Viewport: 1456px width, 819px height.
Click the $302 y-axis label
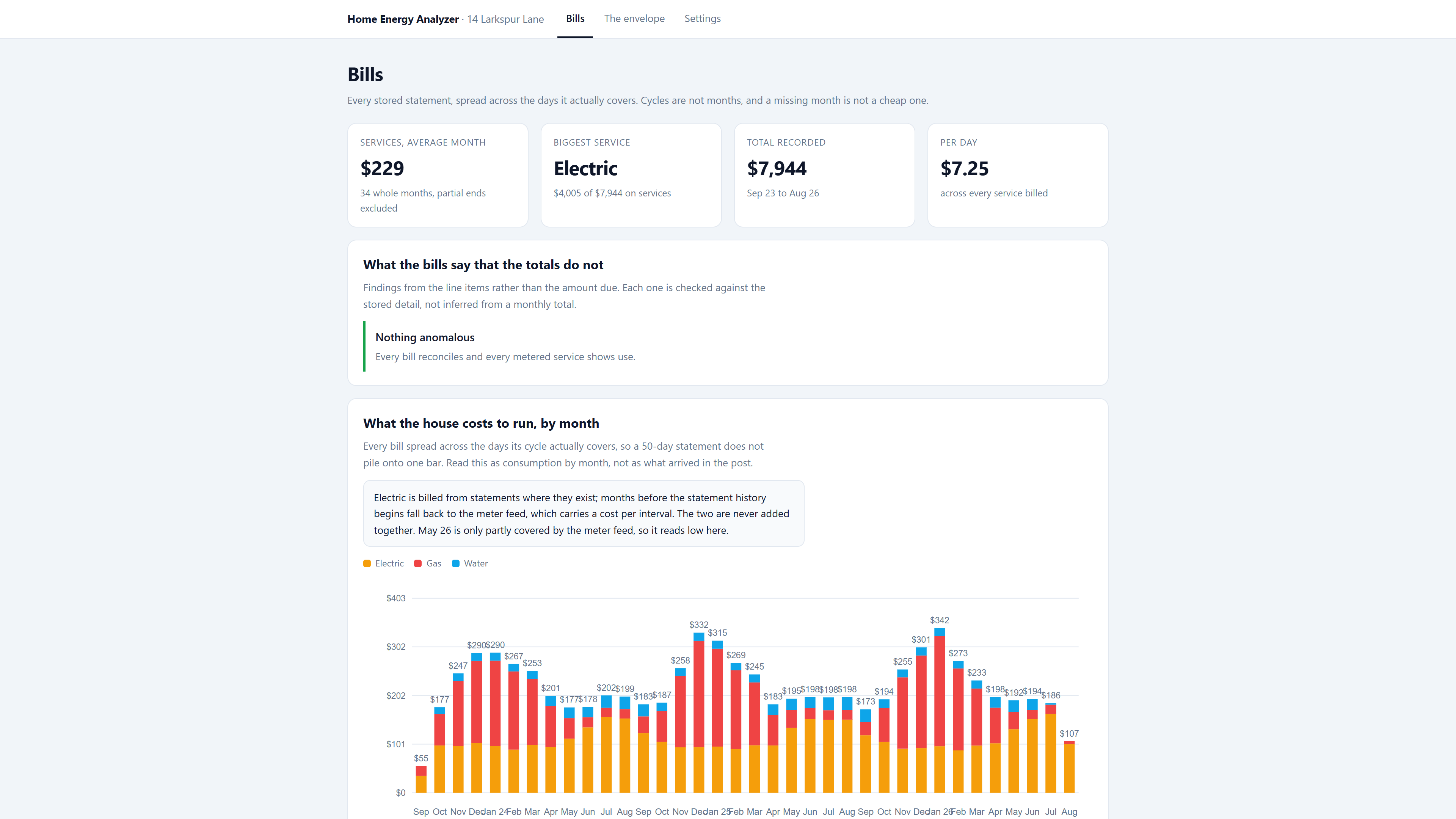395,647
